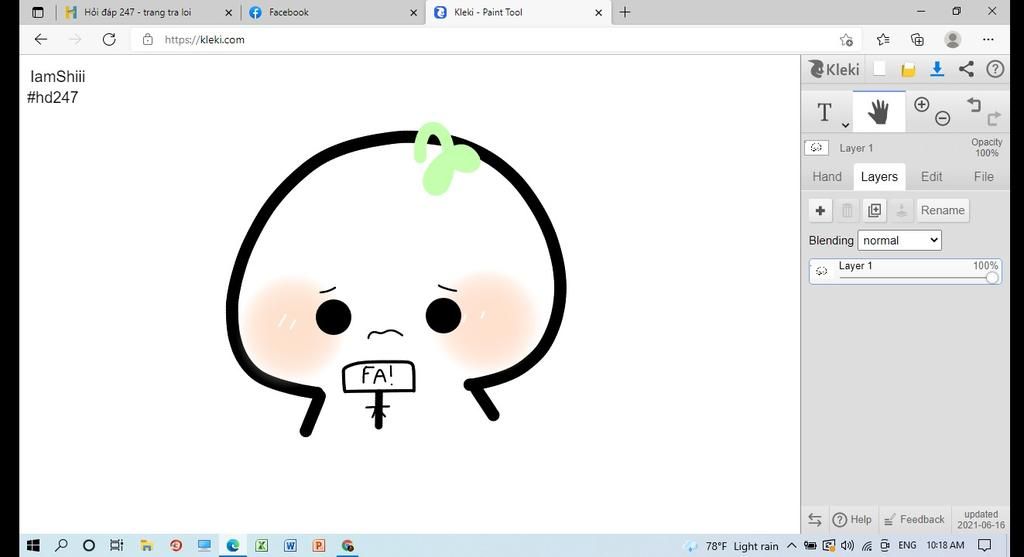This screenshot has width=1024, height=557.
Task: Click the Rename button
Action: pos(942,210)
